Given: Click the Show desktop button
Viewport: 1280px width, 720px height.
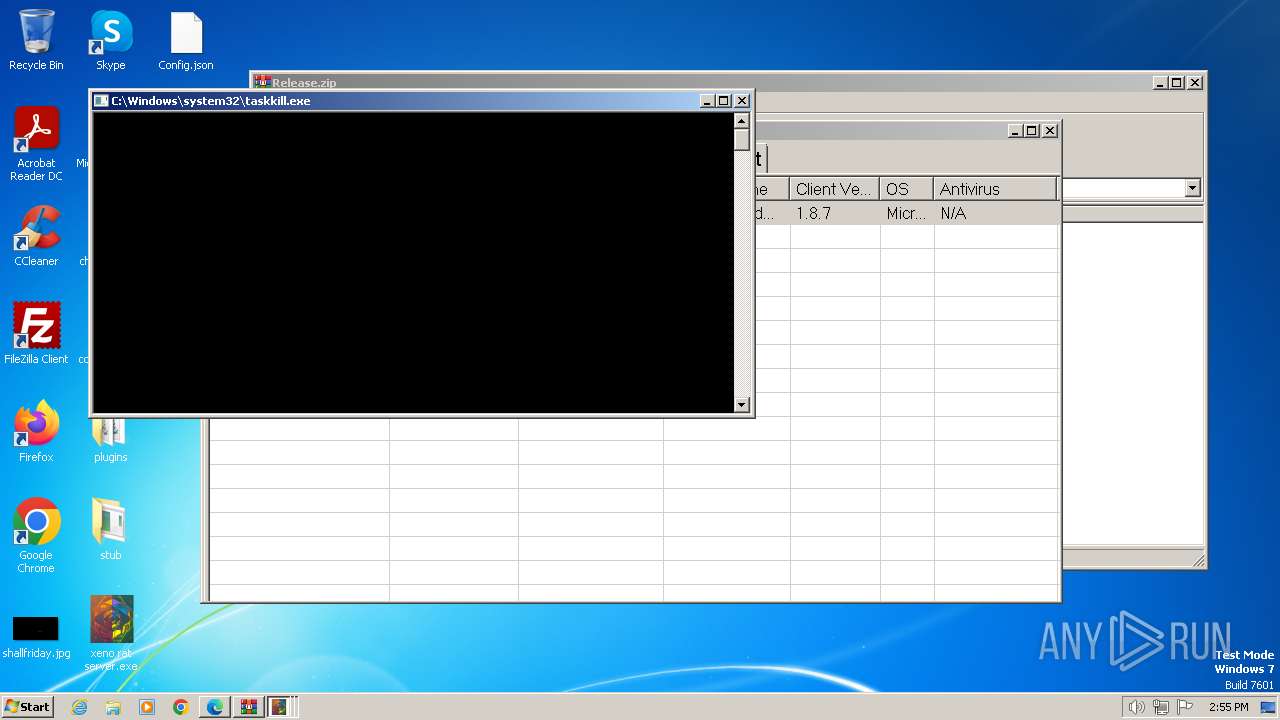Looking at the screenshot, I should coord(1268,707).
